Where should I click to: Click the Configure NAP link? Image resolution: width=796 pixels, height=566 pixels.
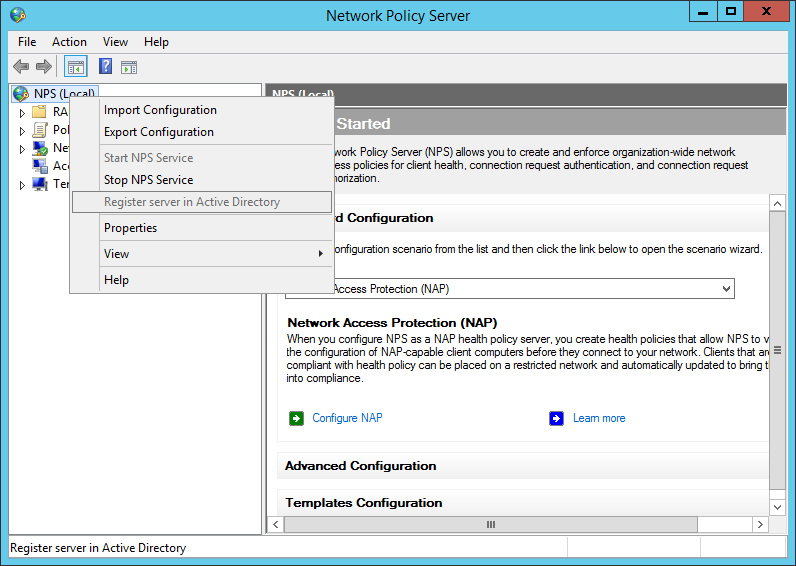click(347, 418)
